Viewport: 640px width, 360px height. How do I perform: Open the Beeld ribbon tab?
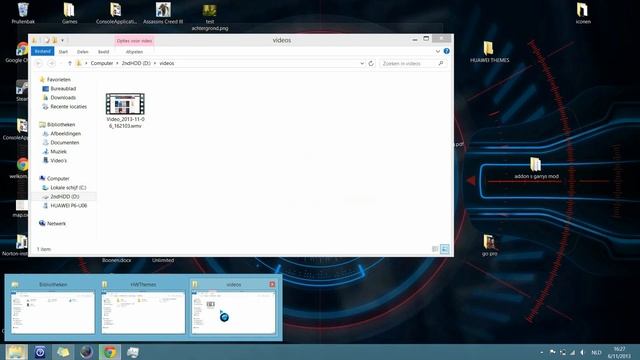click(103, 52)
